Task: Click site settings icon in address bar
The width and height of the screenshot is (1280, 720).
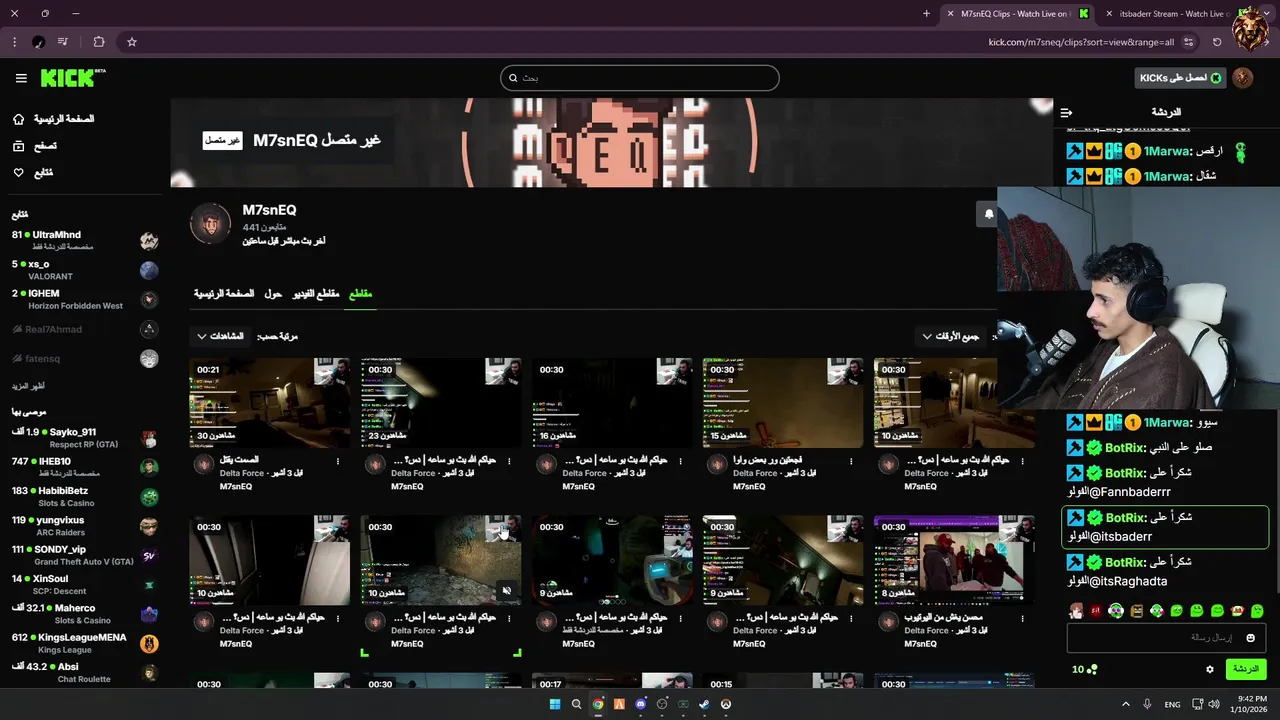Action: [x=1188, y=42]
